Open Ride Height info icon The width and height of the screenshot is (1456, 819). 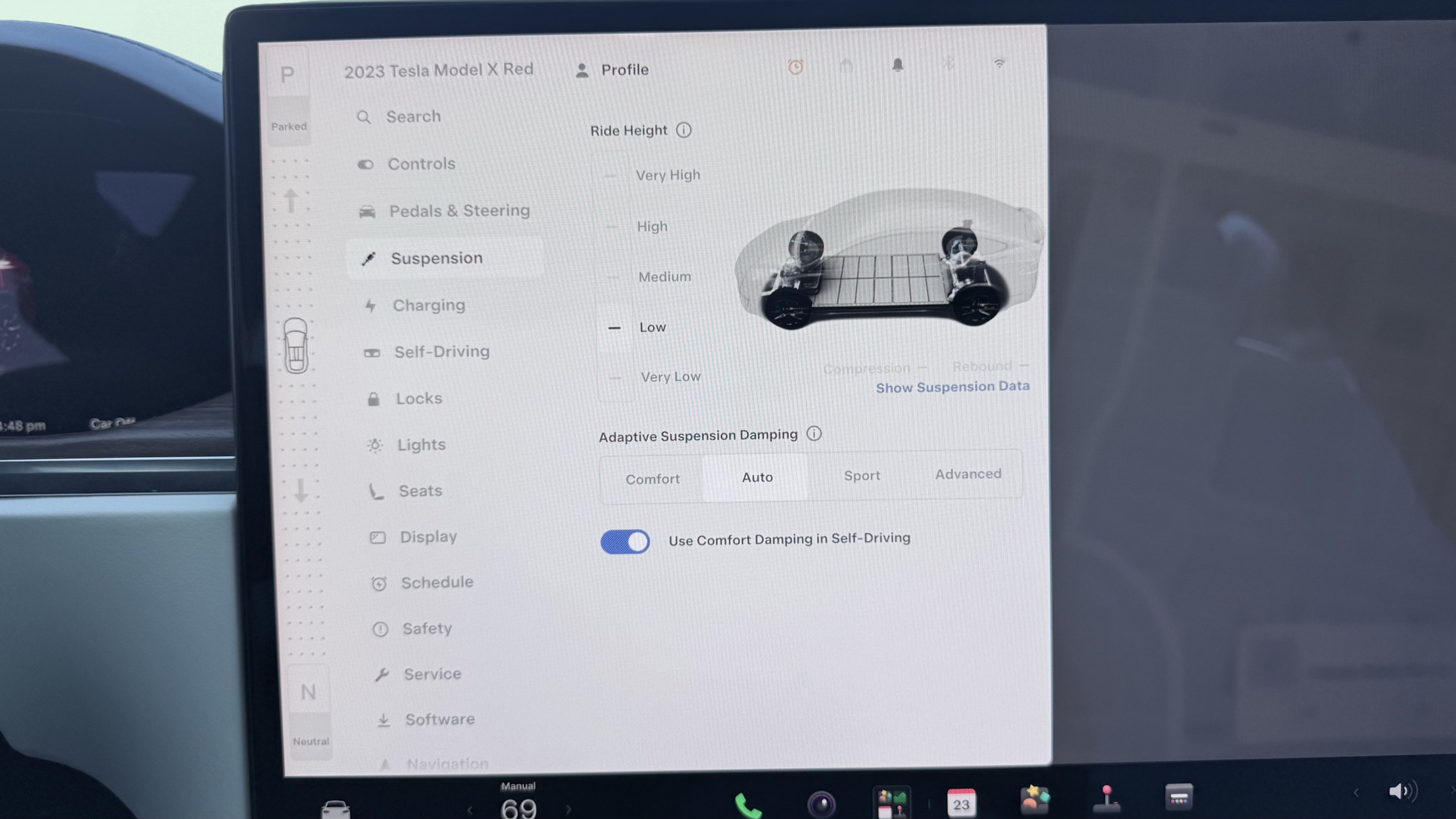click(x=684, y=131)
